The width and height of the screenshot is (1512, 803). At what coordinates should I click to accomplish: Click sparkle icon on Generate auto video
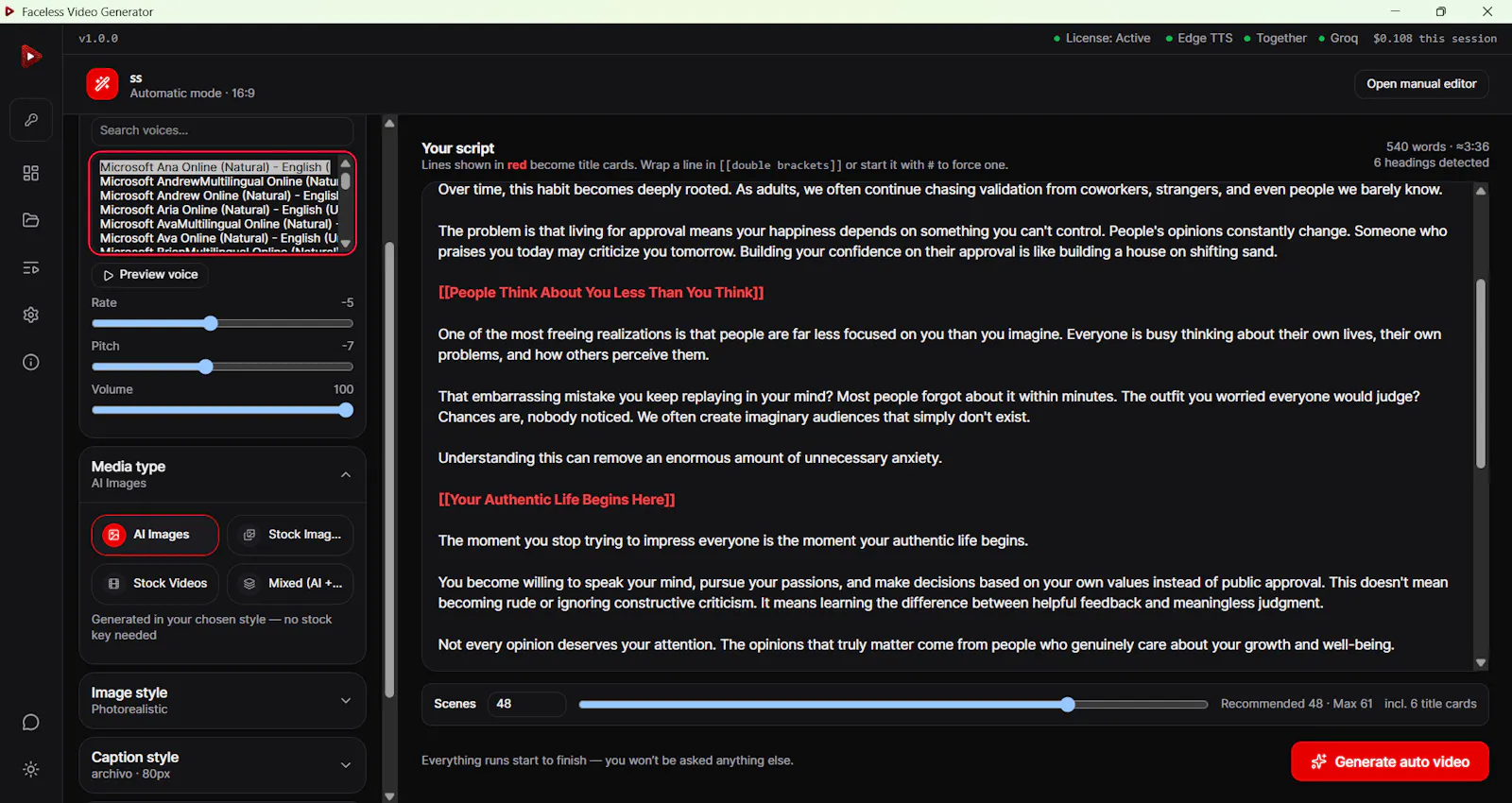pos(1319,761)
